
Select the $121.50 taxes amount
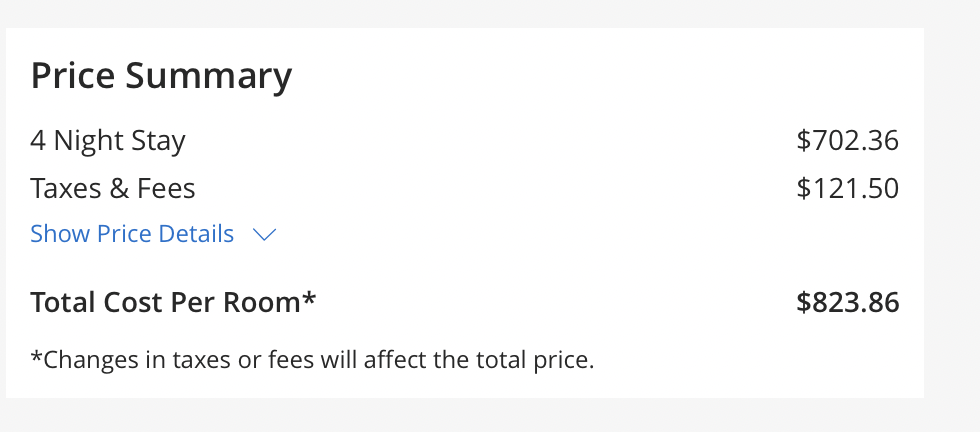848,188
